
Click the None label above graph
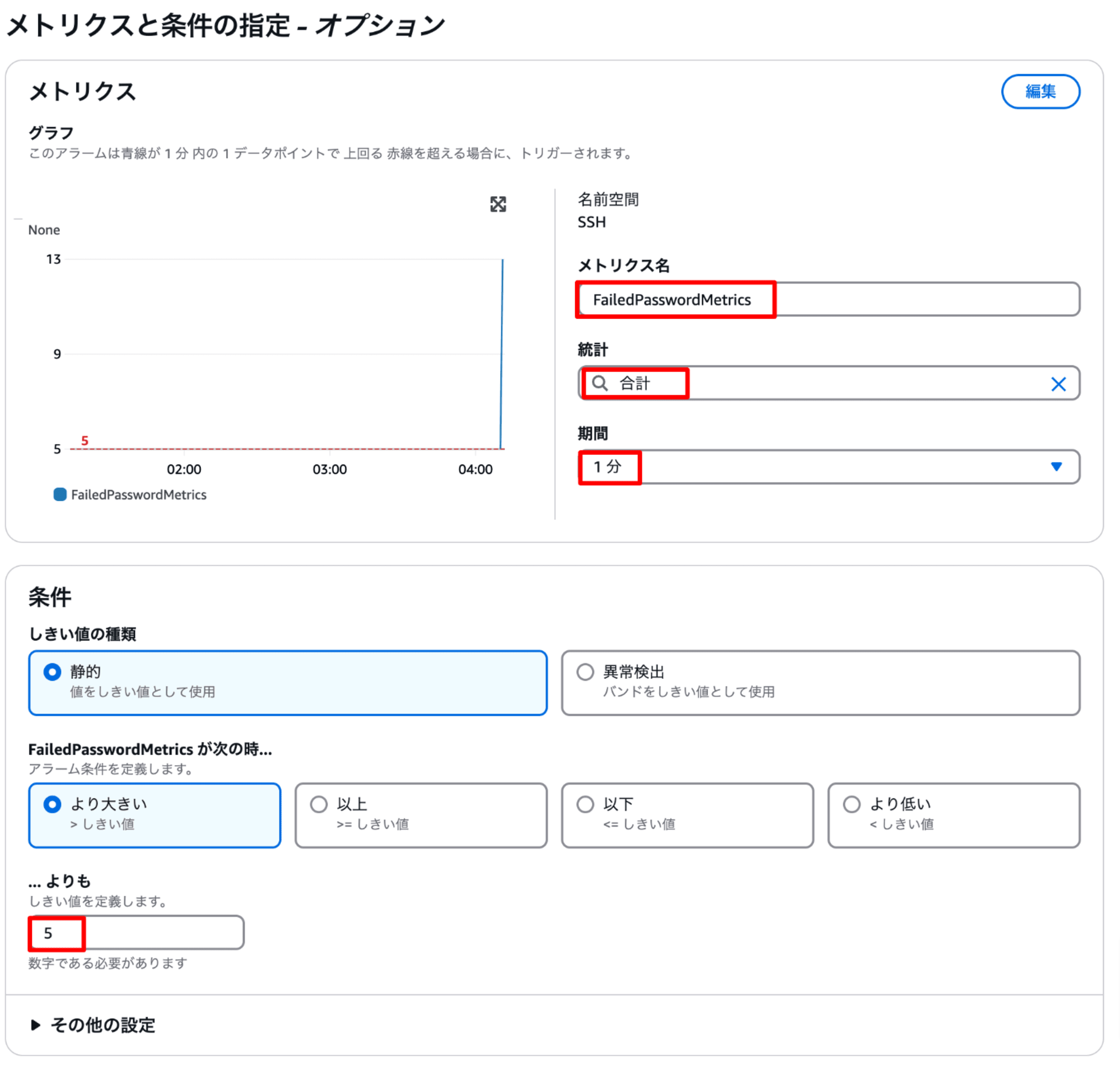(44, 230)
